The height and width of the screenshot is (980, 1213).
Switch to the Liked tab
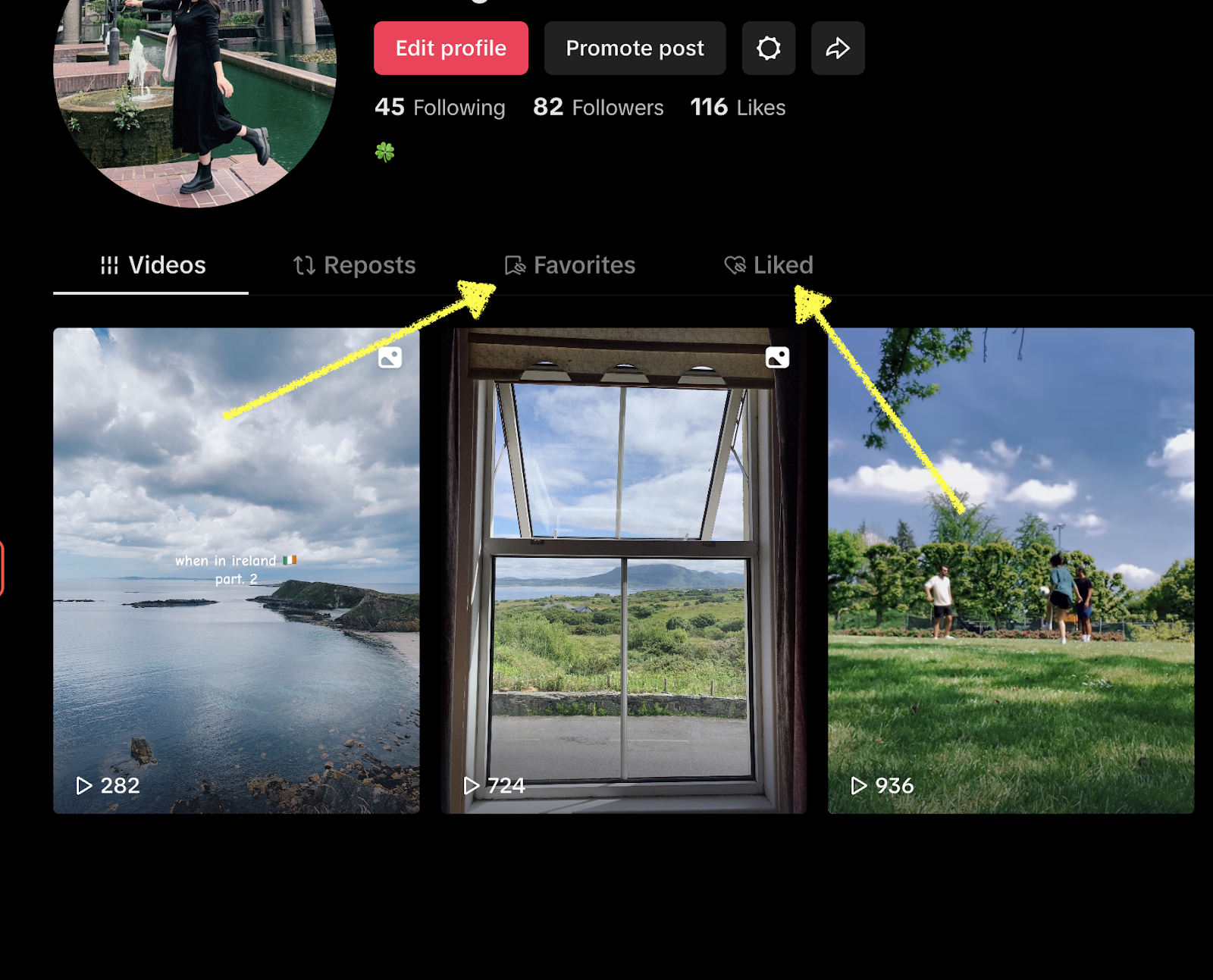(x=769, y=265)
